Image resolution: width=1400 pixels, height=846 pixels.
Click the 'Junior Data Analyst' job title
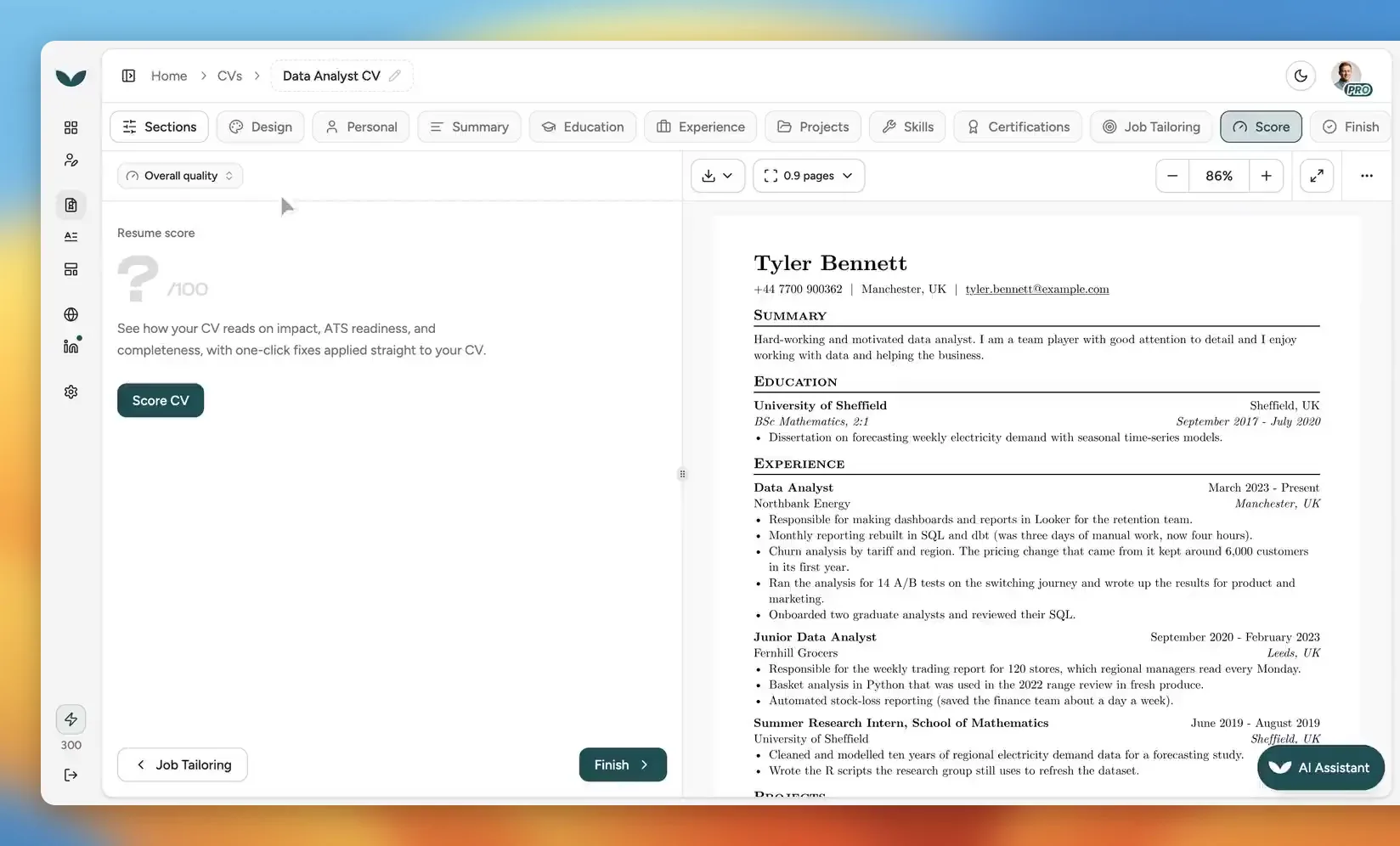815,636
